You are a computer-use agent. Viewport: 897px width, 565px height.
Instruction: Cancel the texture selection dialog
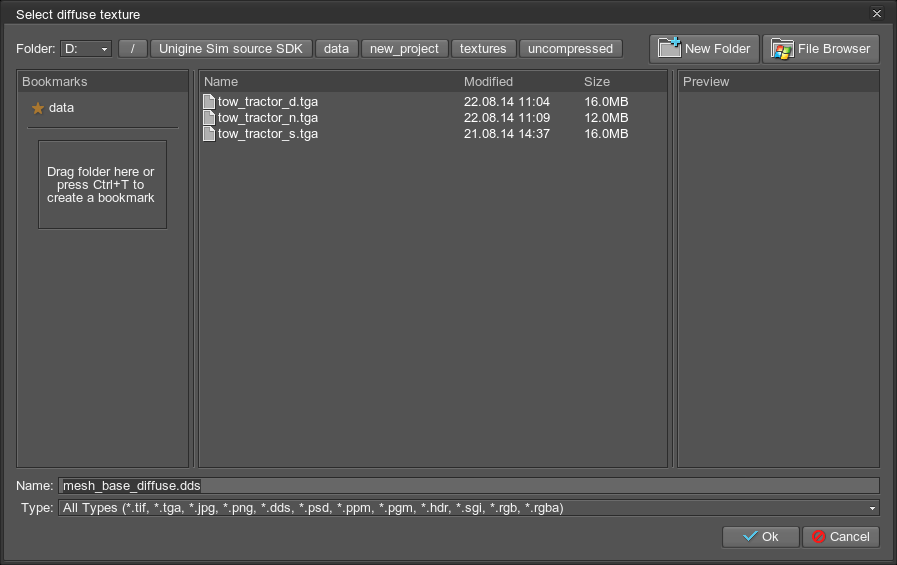coord(841,537)
